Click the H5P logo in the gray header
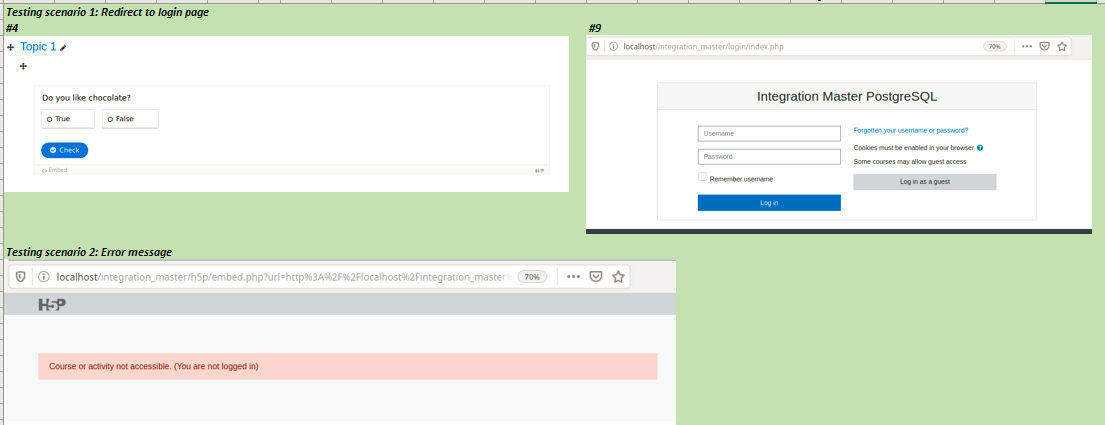This screenshot has height=425, width=1105. pos(51,304)
